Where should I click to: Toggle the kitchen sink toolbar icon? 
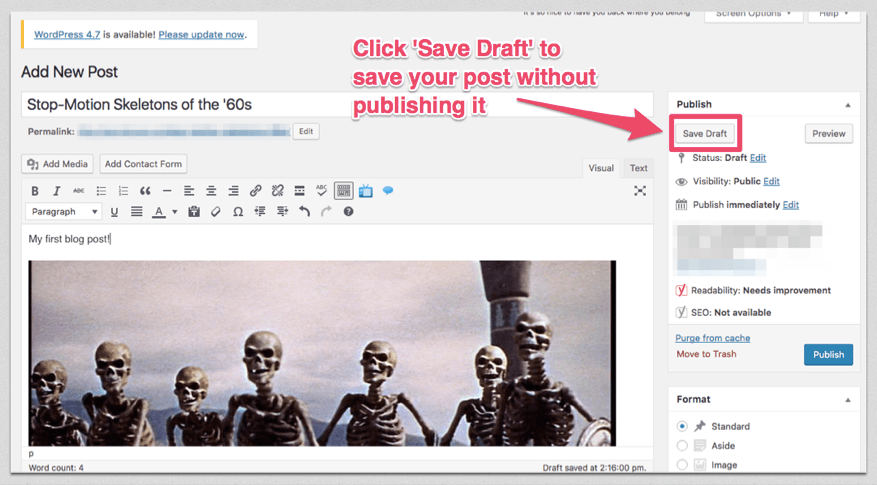[x=343, y=191]
